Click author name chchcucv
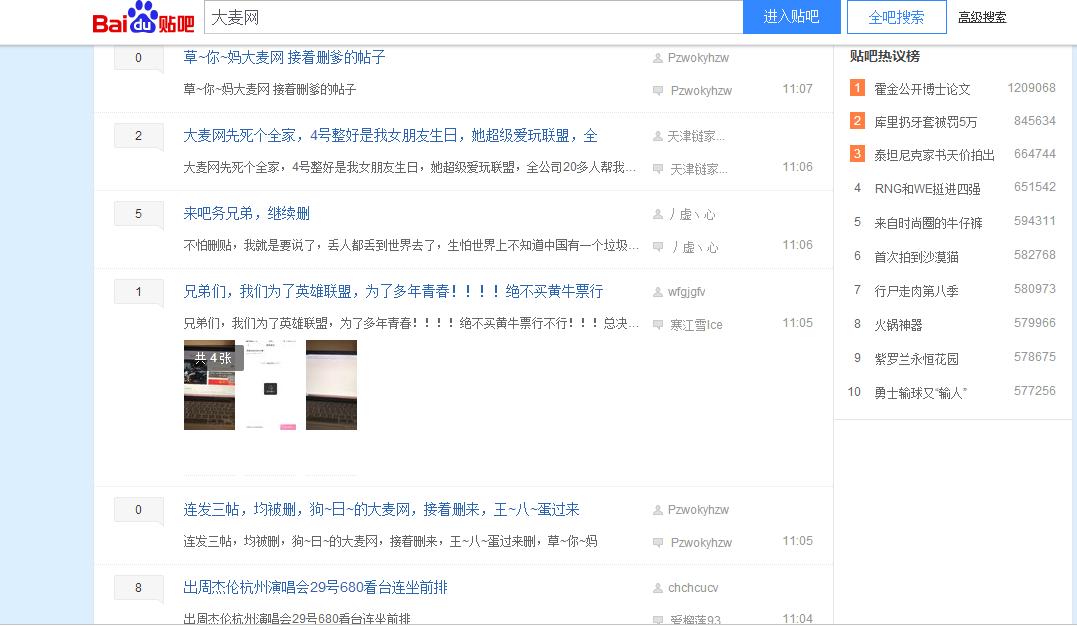This screenshot has width=1077, height=627. coord(693,588)
